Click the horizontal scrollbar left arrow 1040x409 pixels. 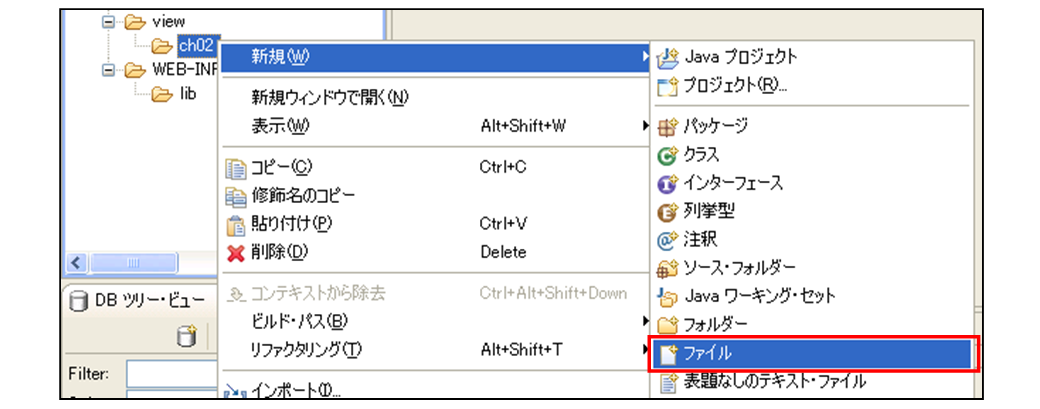pos(76,262)
